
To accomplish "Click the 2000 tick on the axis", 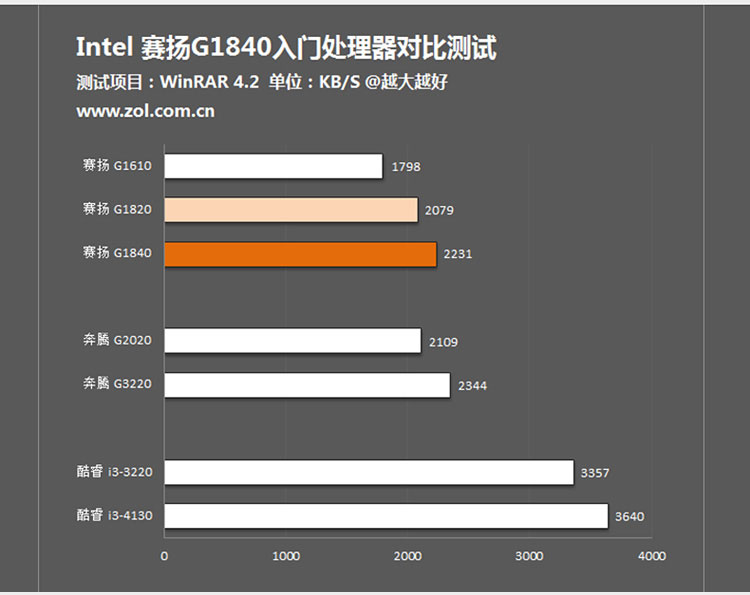I will pos(408,556).
